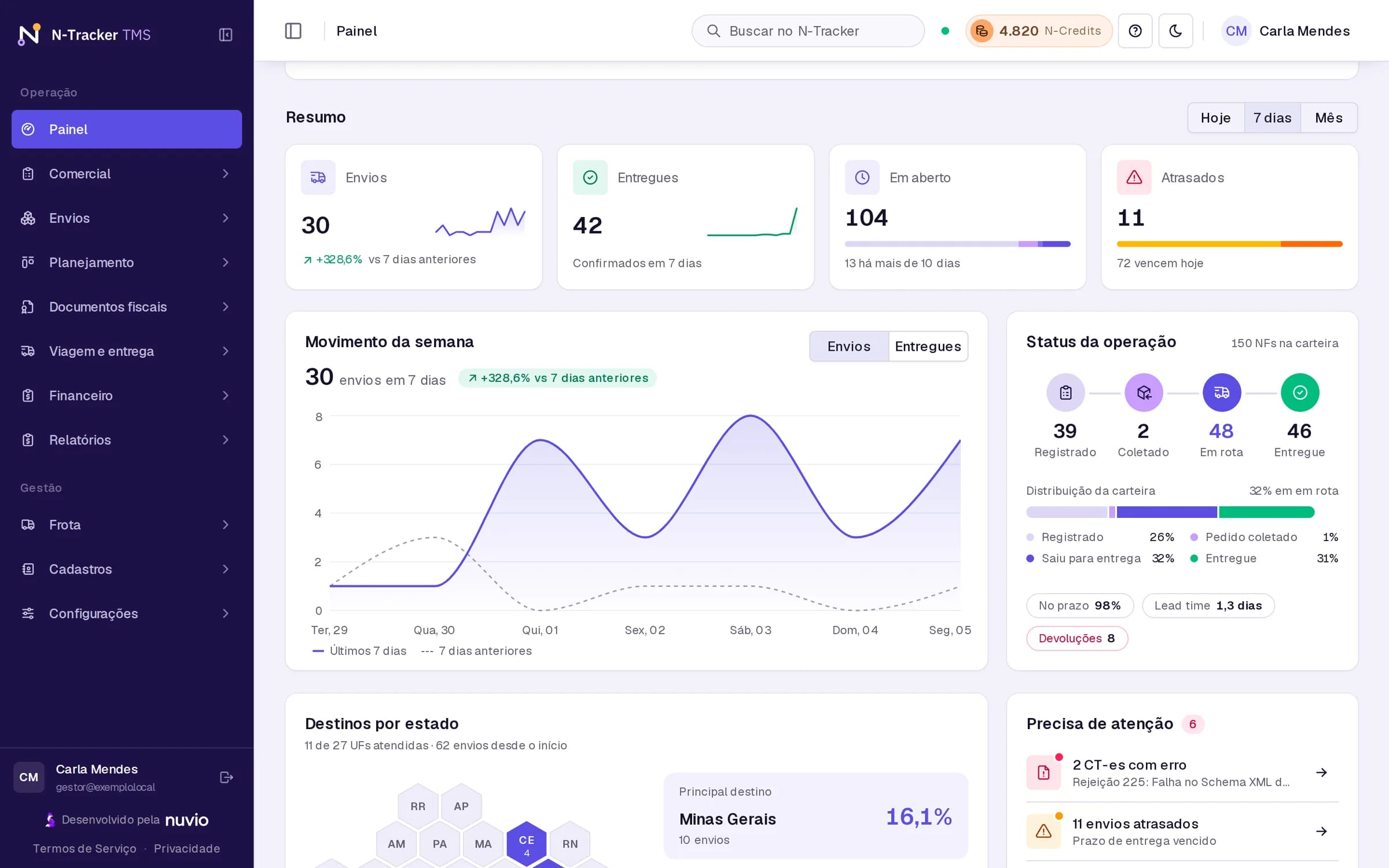The height and width of the screenshot is (868, 1389).
Task: Switch summary period to Mês
Action: (x=1328, y=117)
